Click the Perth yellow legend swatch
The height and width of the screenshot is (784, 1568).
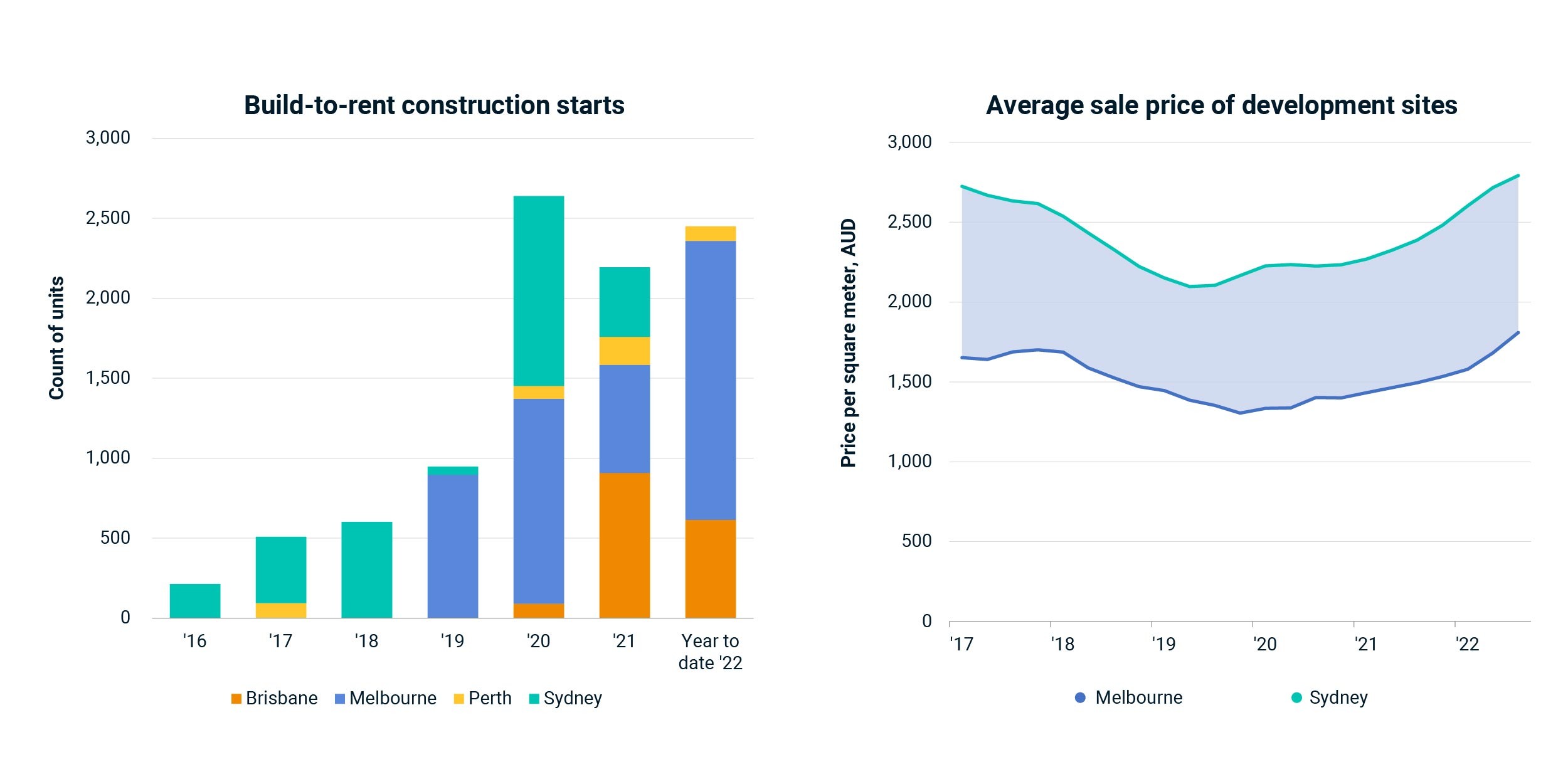[x=458, y=699]
